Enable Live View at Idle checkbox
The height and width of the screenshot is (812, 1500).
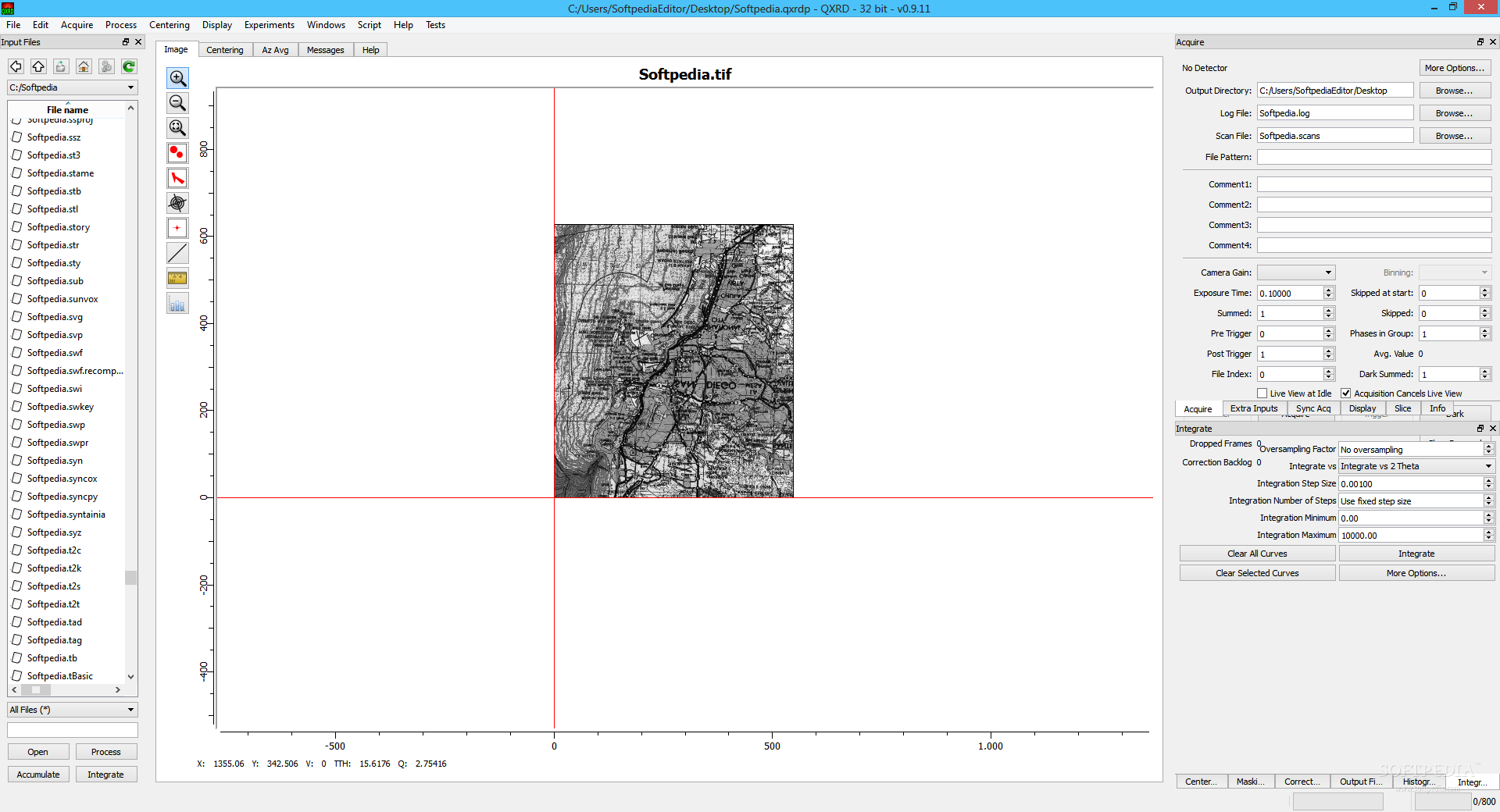1262,394
